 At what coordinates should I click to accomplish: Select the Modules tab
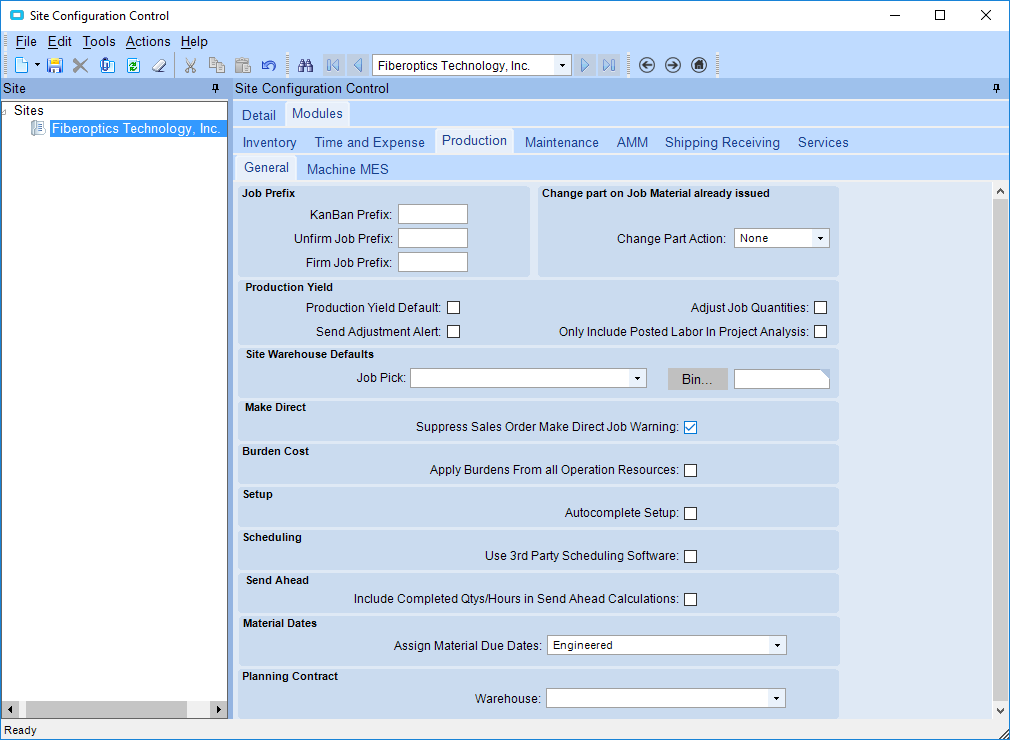[317, 113]
